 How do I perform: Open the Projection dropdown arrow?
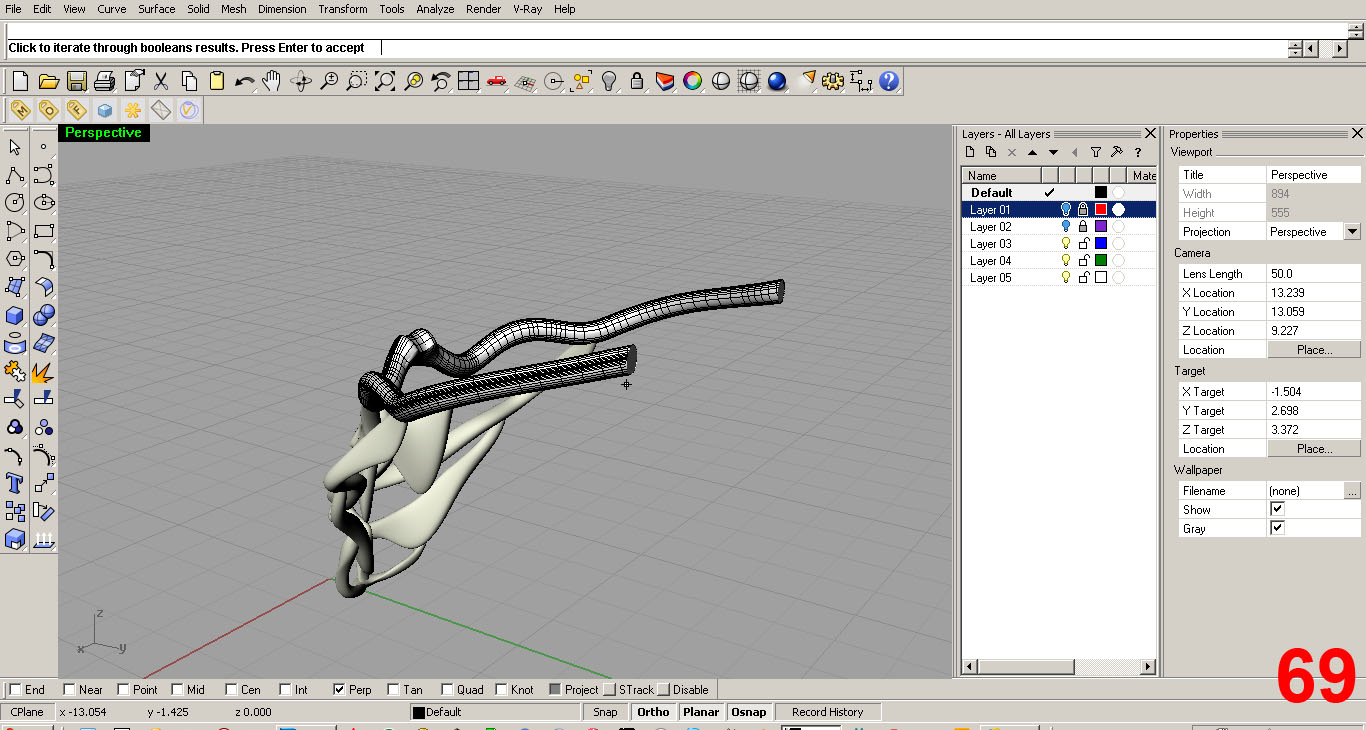1353,231
